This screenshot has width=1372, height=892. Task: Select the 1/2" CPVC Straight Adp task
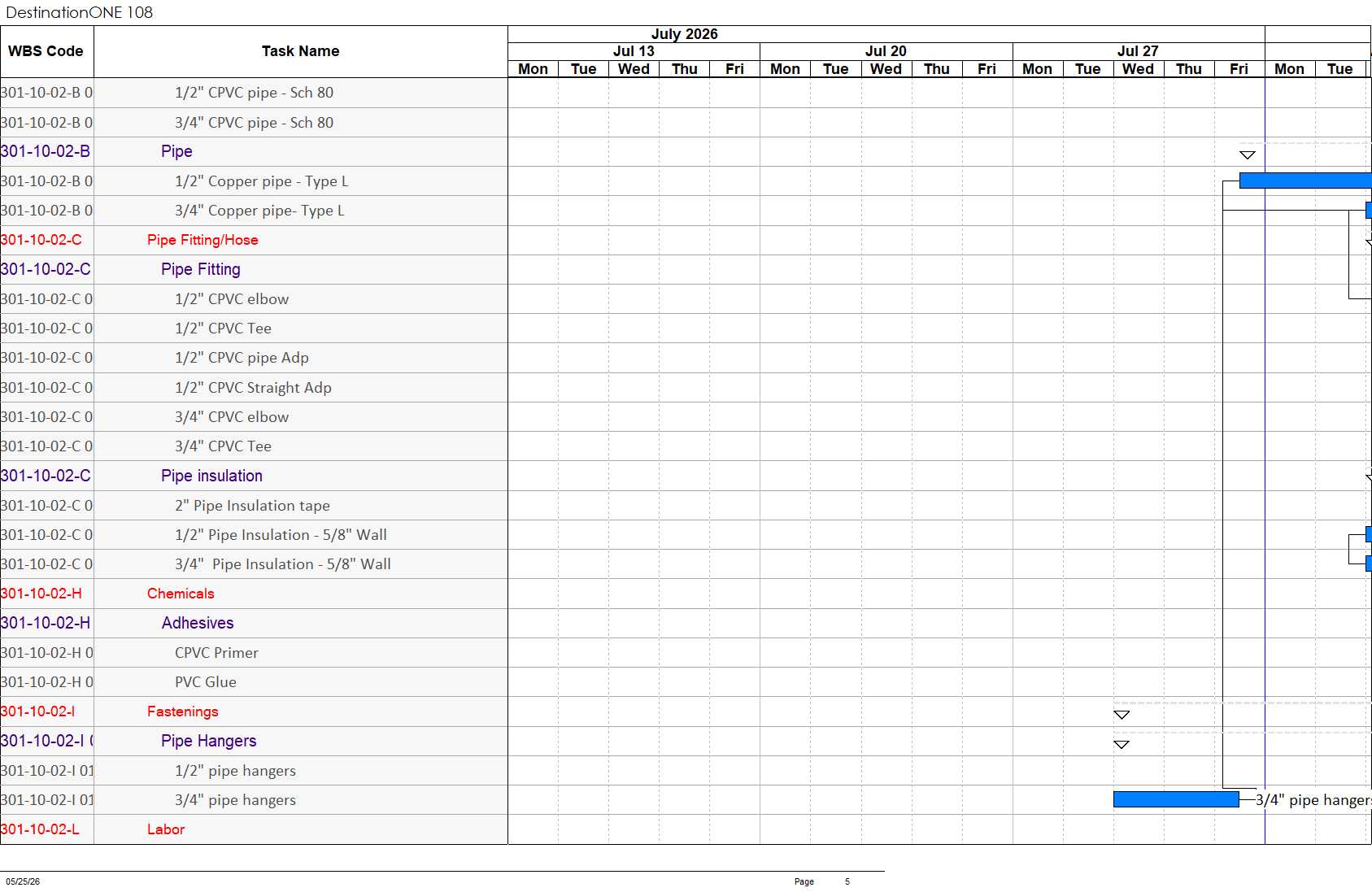coord(253,388)
